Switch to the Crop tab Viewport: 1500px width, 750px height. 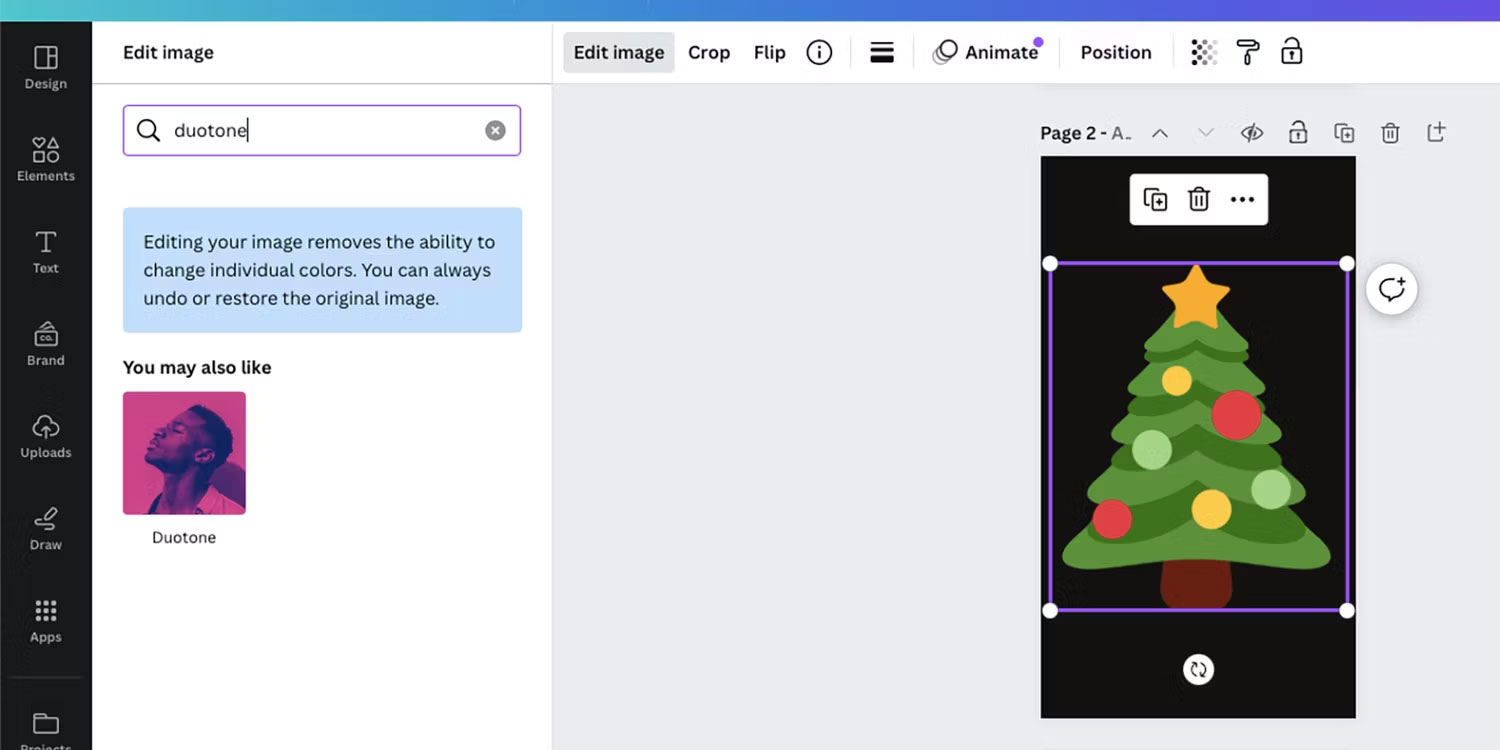point(709,51)
